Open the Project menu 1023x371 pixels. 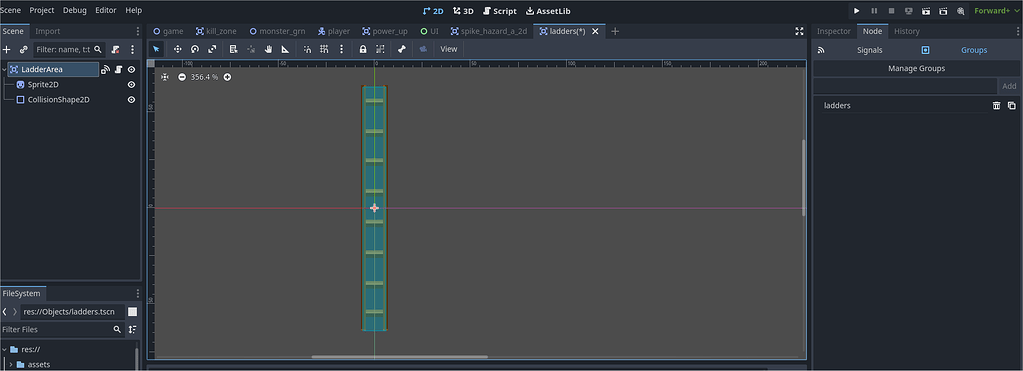click(43, 11)
